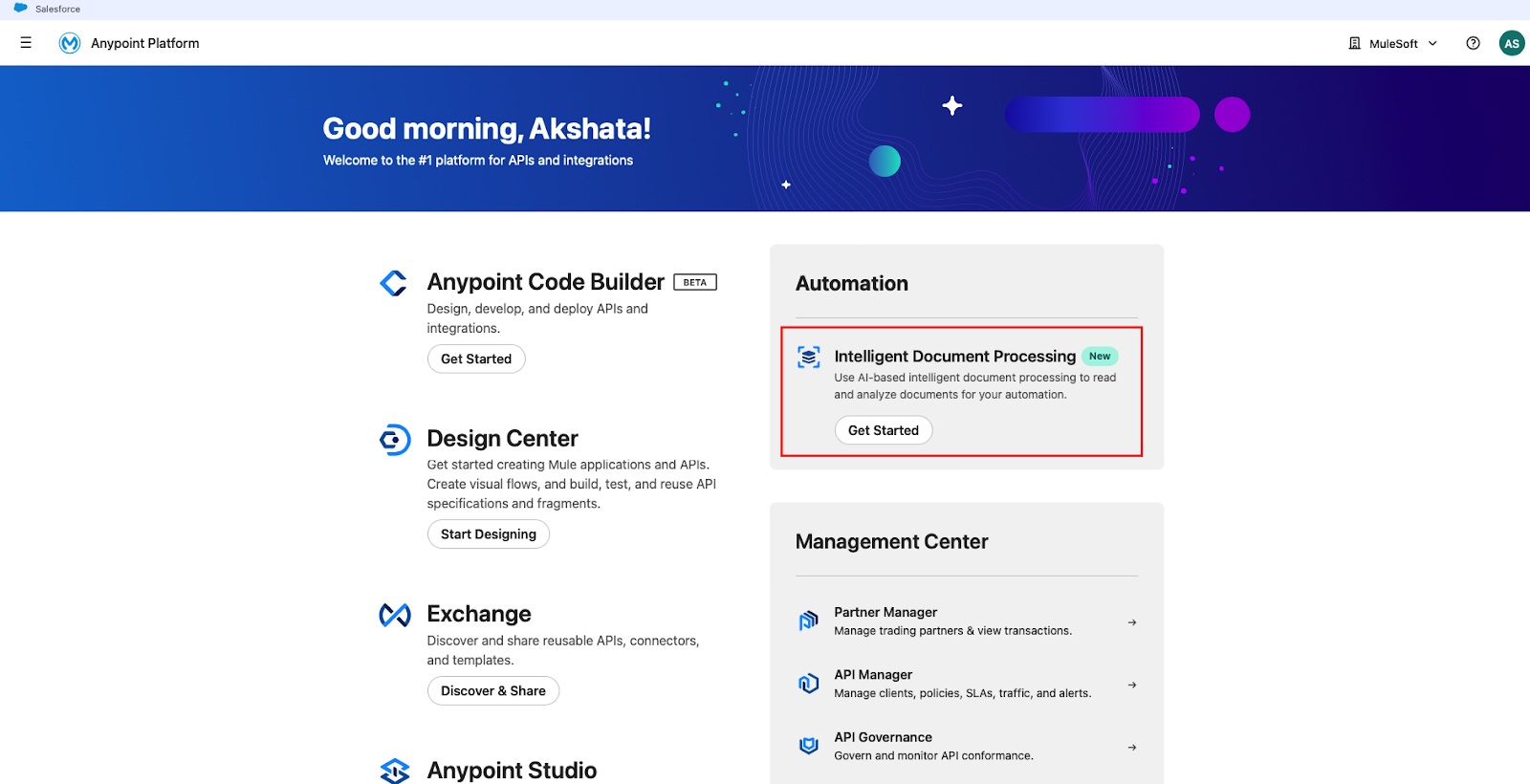This screenshot has width=1530, height=784.
Task: Click the Anypoint Code Builder icon
Action: 394,283
